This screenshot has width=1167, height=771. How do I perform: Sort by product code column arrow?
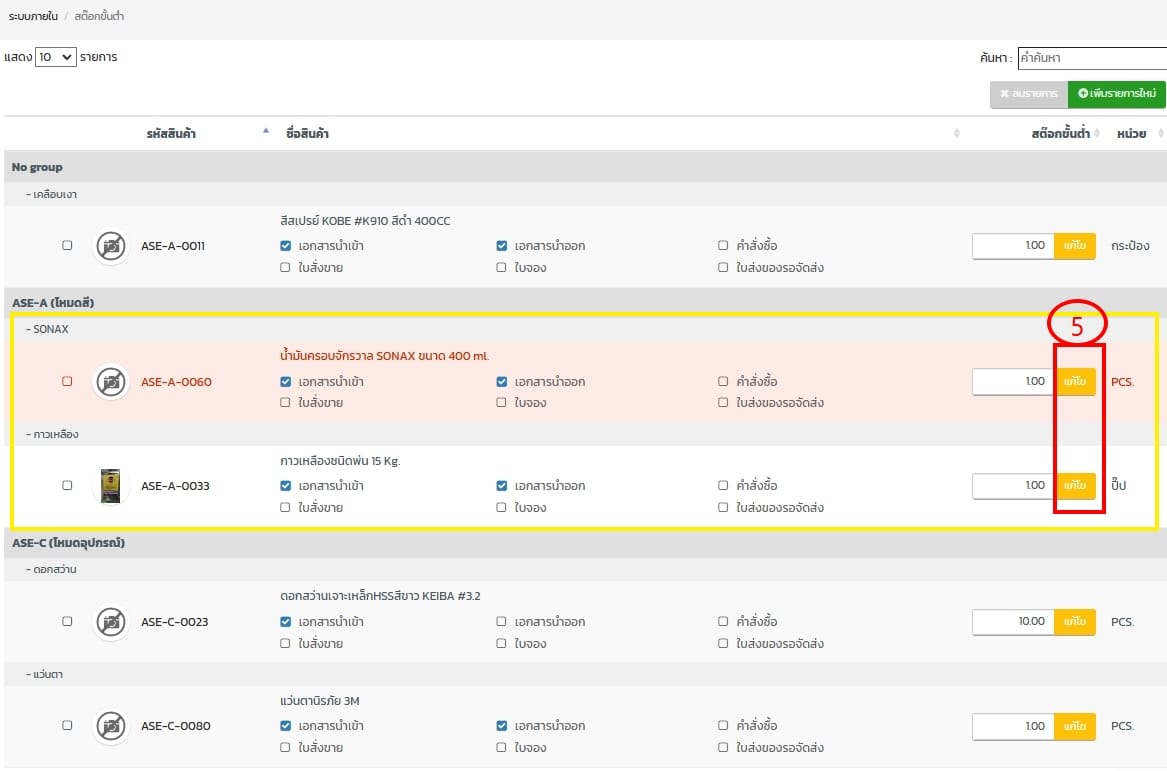(x=265, y=133)
